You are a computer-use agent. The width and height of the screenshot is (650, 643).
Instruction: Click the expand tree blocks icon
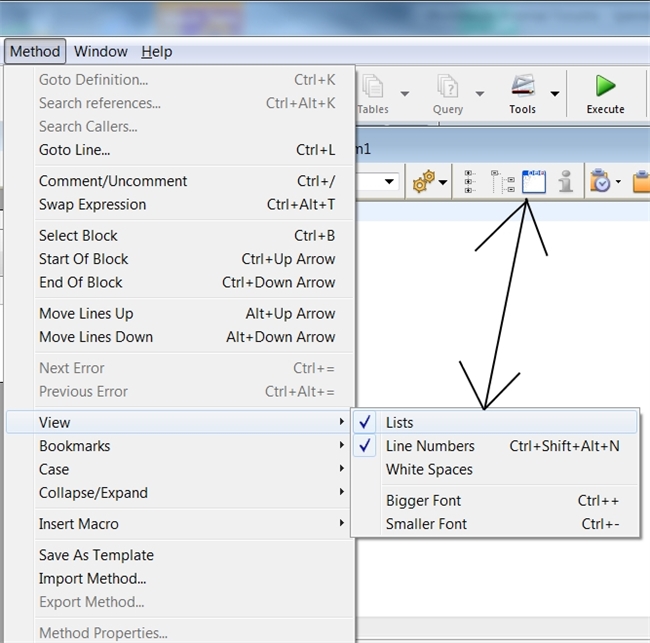tap(502, 181)
